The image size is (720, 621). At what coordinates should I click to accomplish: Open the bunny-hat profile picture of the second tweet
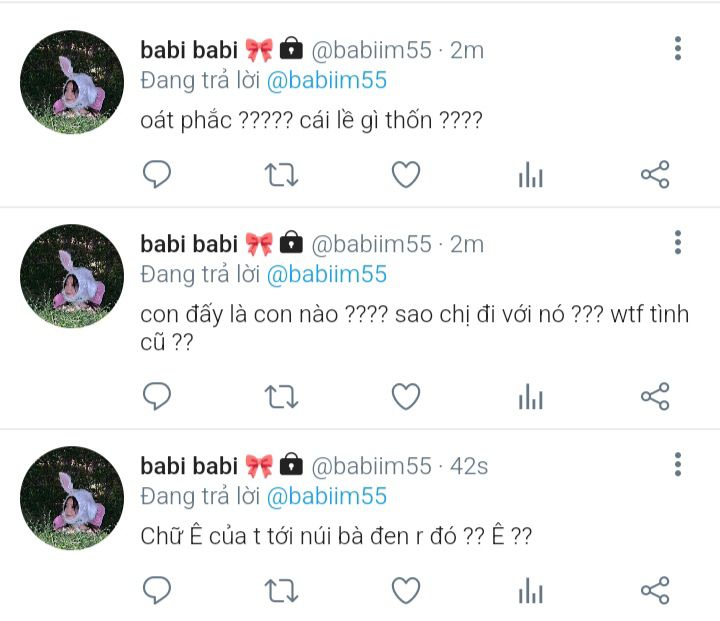click(x=72, y=276)
